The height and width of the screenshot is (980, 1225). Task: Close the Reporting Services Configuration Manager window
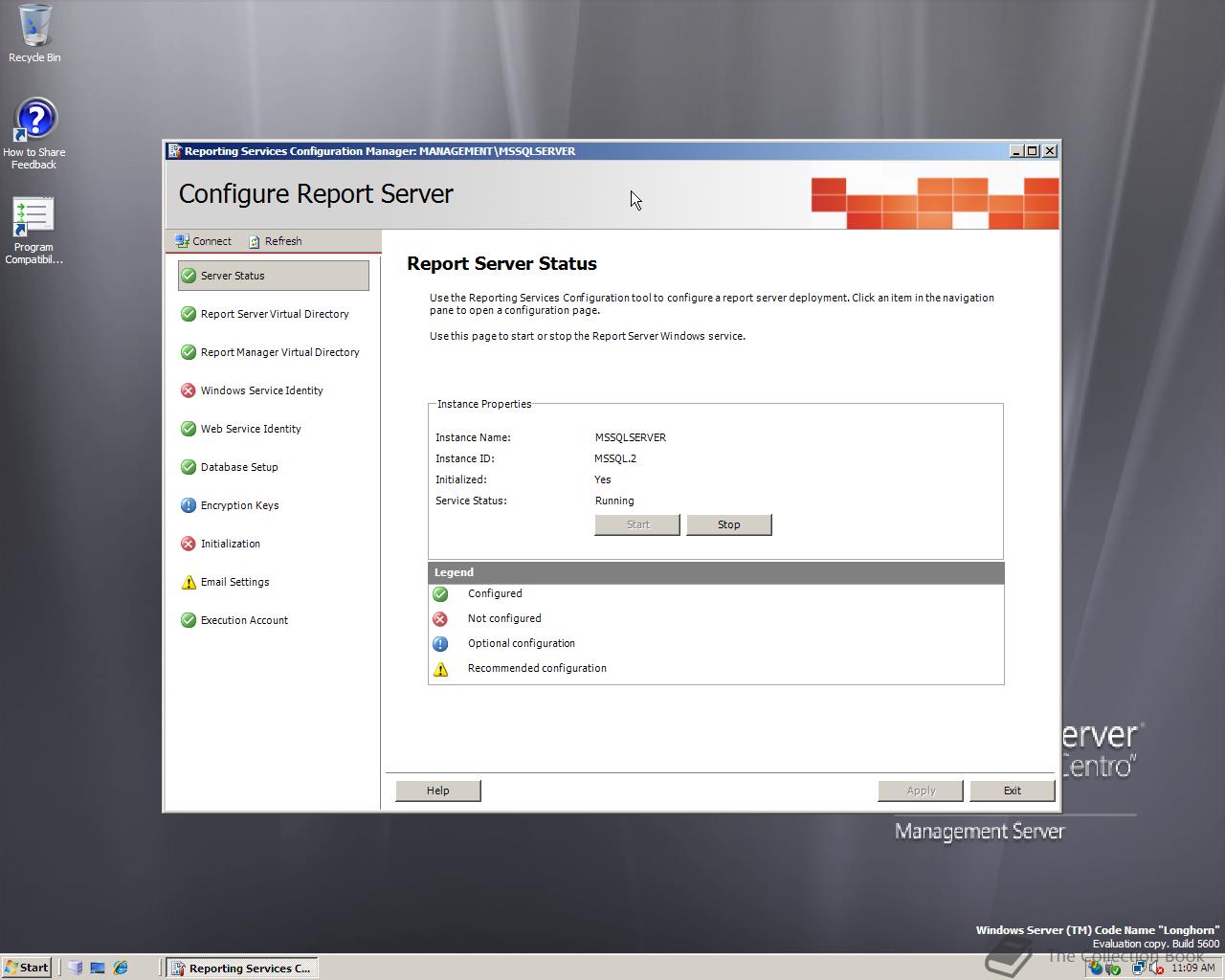click(x=1050, y=151)
